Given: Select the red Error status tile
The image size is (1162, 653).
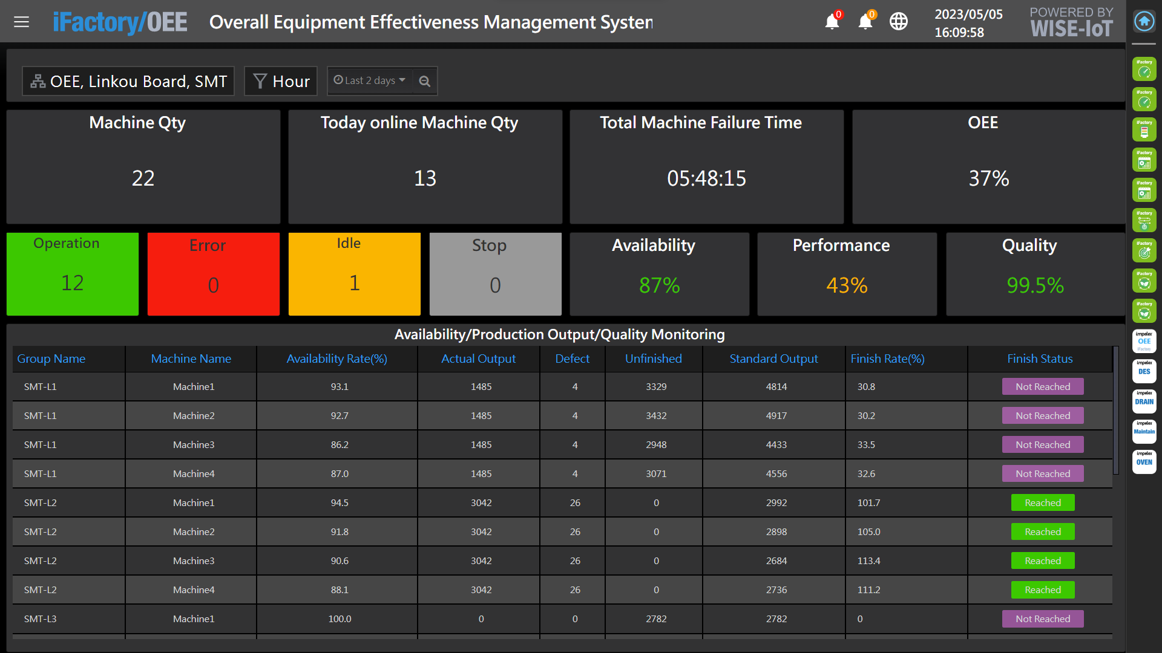Looking at the screenshot, I should 213,274.
